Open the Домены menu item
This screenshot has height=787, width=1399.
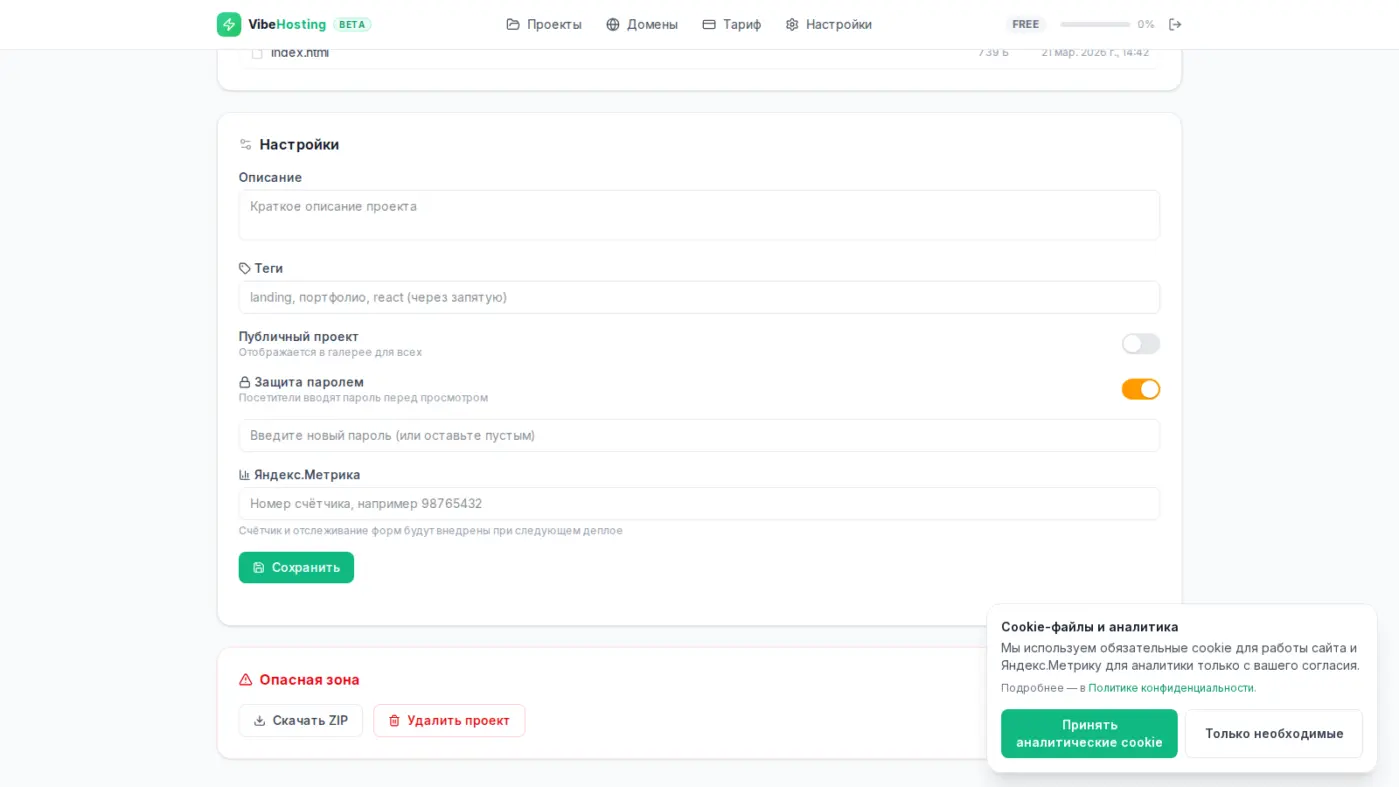point(642,24)
